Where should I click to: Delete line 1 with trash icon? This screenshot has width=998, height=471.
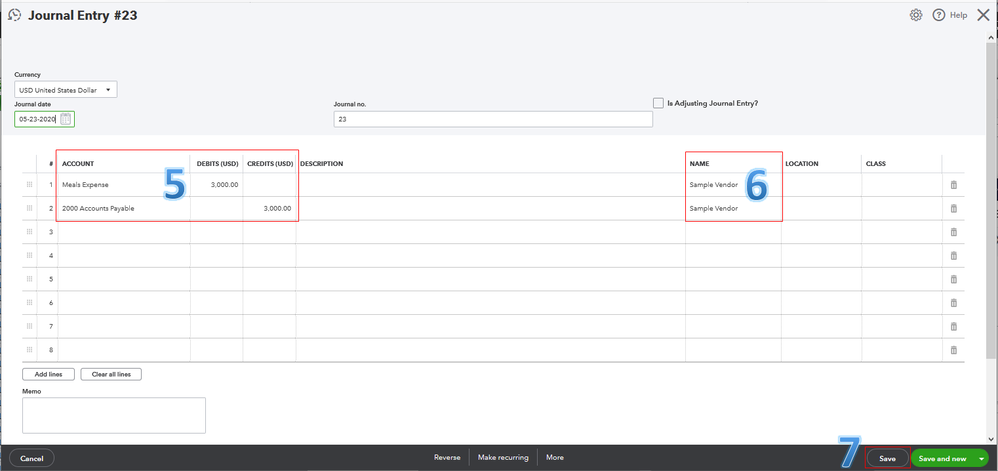point(953,185)
